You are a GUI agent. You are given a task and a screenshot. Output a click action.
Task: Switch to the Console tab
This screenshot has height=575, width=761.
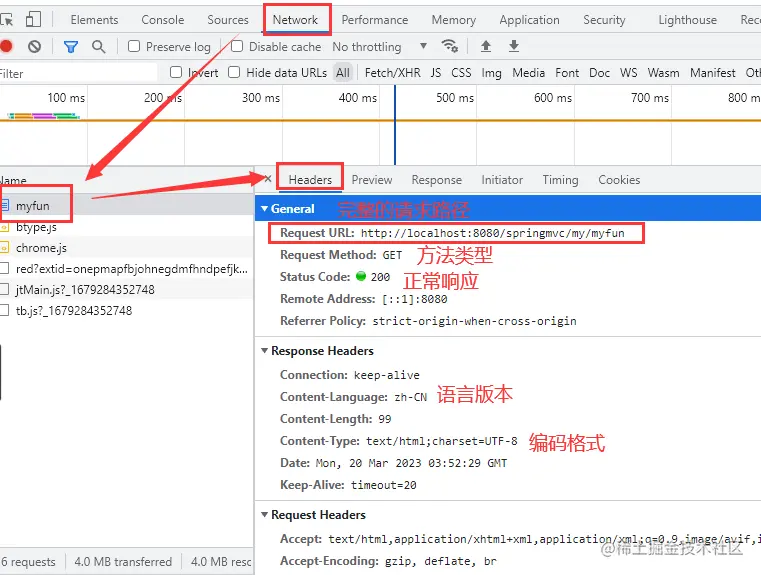click(x=163, y=20)
